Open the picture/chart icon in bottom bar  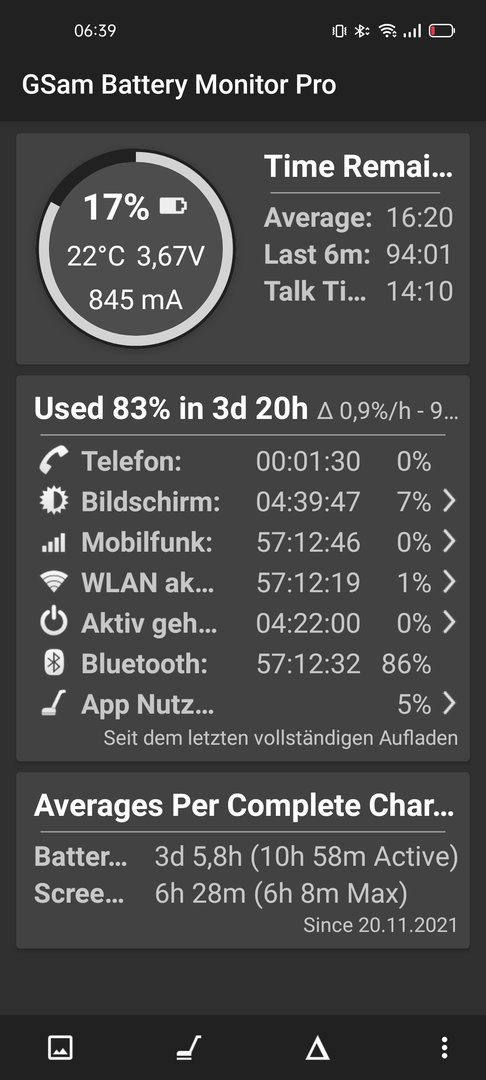click(x=61, y=1048)
